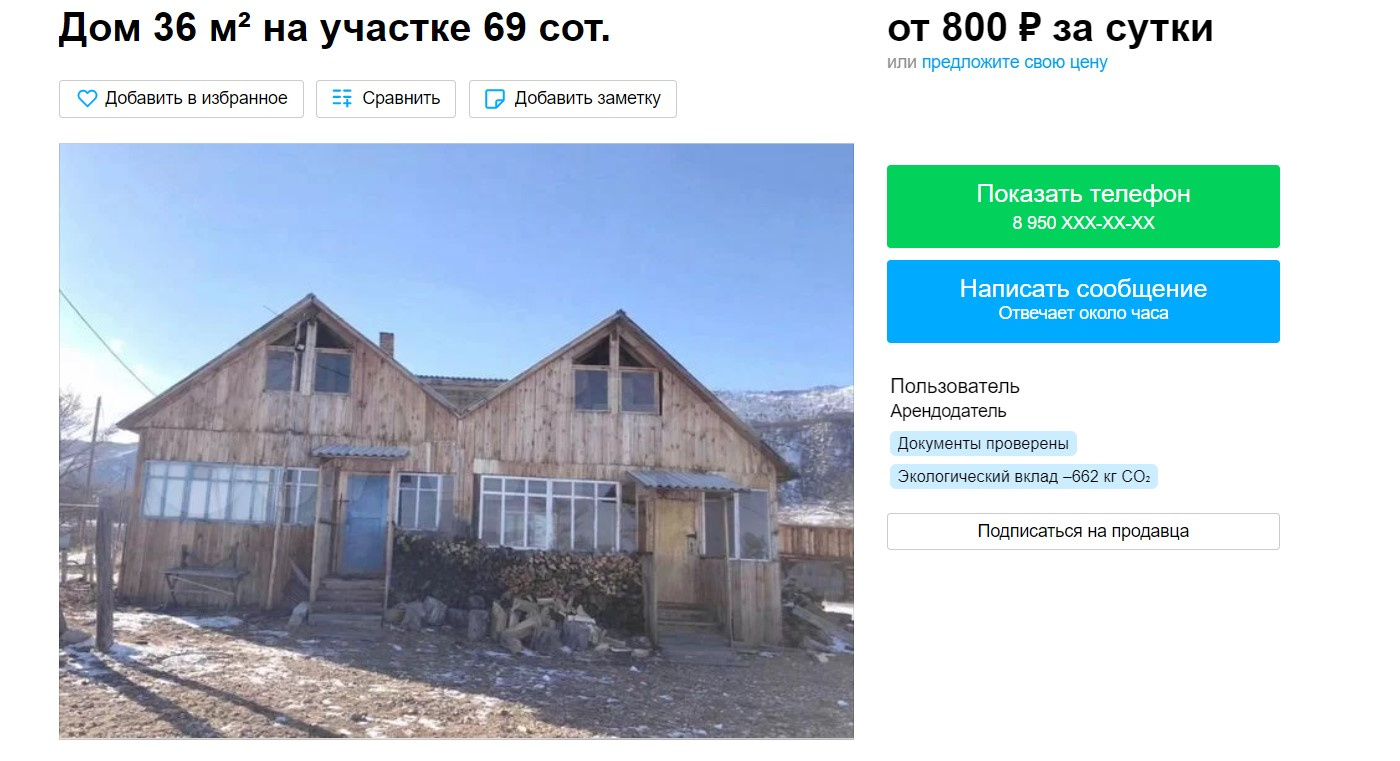This screenshot has width=1400, height=761.
Task: Open the Экологический вклад CO₂ badge
Action: tap(1024, 477)
